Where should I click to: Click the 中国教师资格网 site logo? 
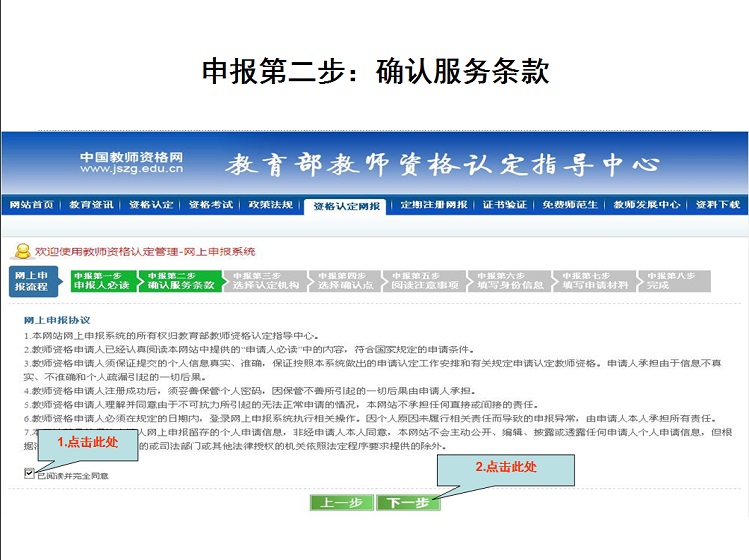[131, 162]
